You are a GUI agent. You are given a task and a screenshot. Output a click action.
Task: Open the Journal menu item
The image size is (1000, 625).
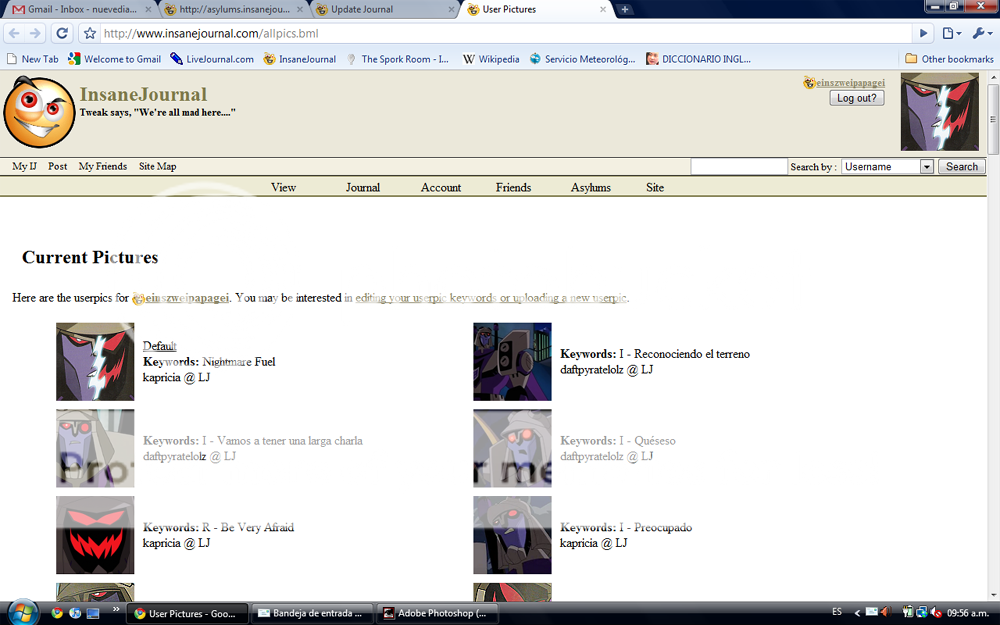click(362, 187)
